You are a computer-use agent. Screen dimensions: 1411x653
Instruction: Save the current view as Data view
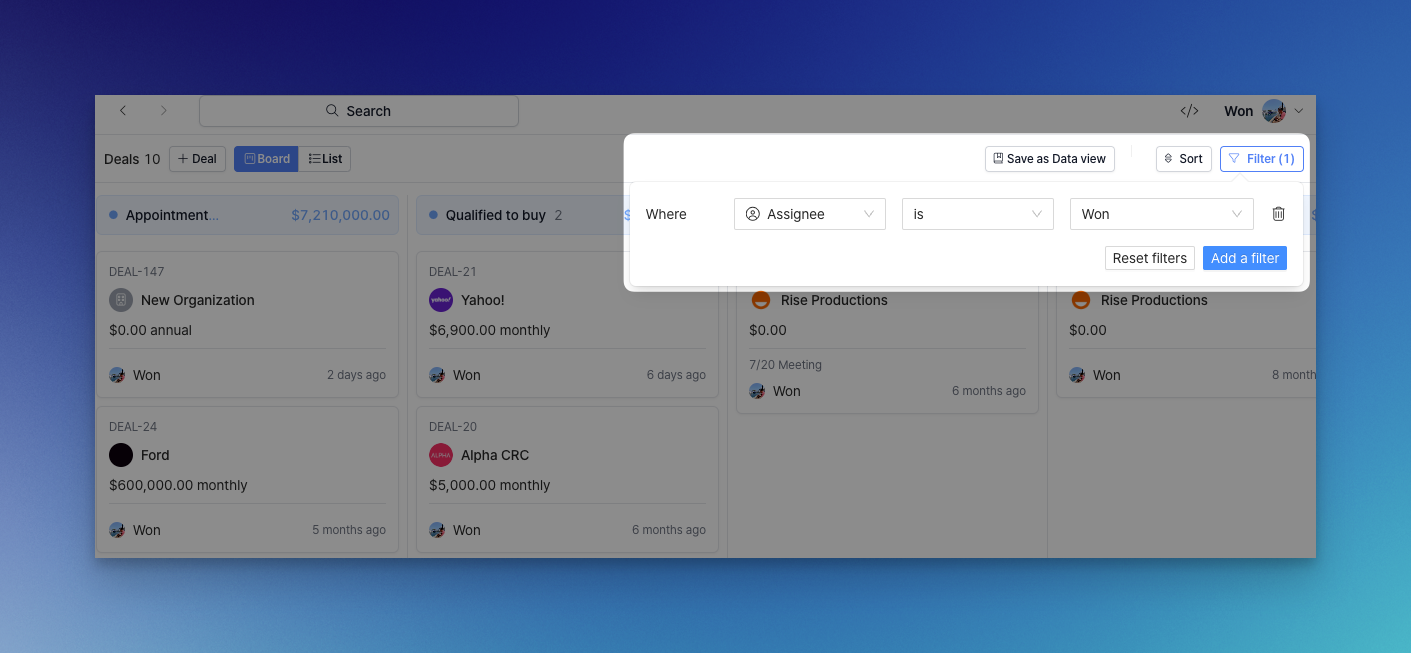point(1050,159)
